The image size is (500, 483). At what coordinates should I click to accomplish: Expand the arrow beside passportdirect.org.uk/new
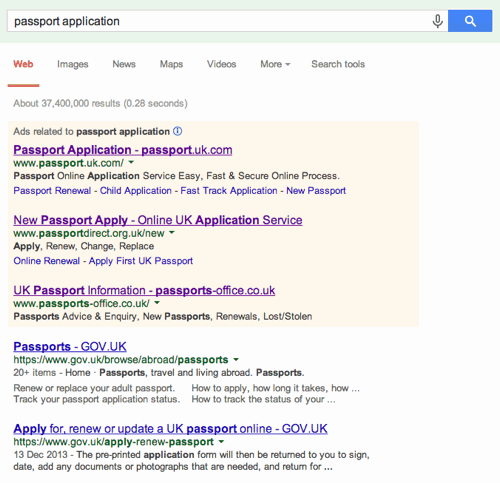[x=172, y=232]
